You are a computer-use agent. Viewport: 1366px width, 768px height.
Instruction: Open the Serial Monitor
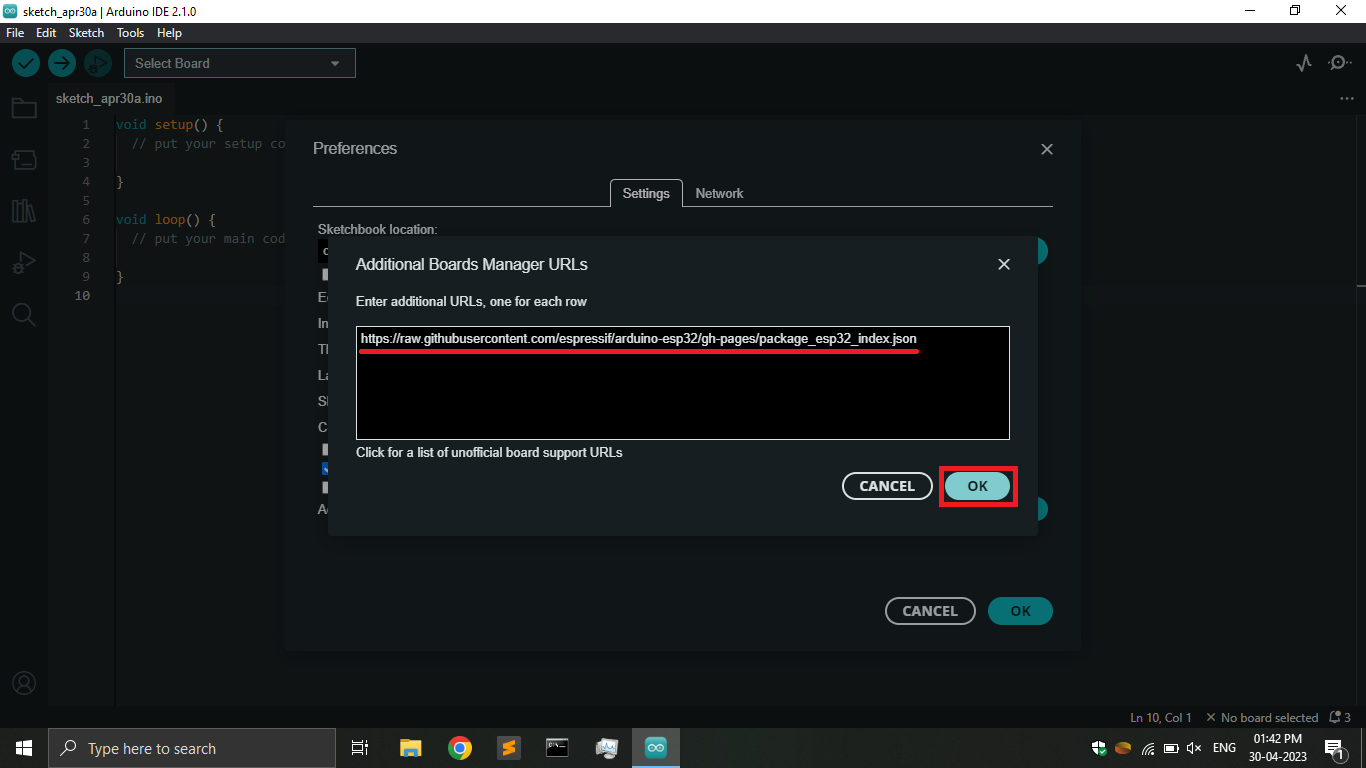click(1339, 62)
